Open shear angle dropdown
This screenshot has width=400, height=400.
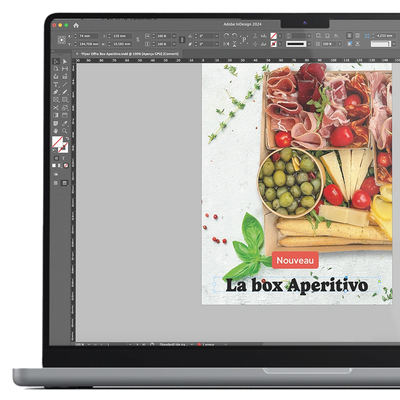[217, 44]
